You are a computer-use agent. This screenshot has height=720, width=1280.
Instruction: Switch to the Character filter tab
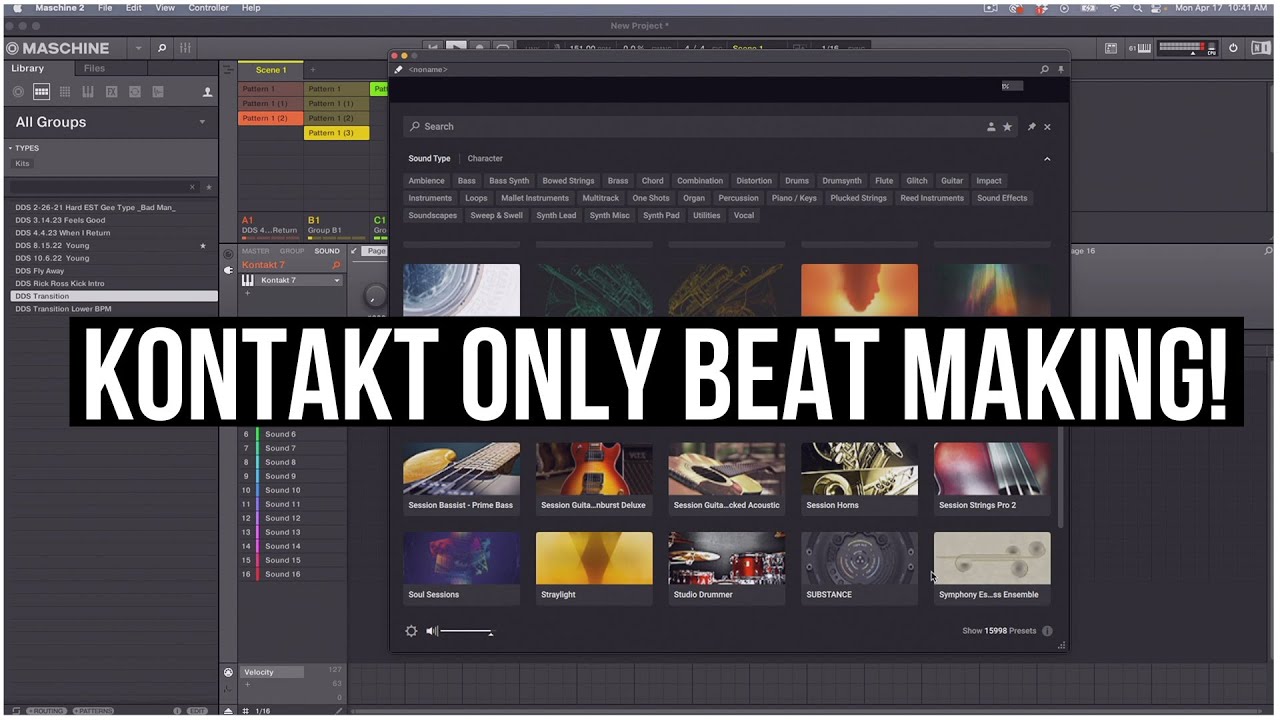[x=485, y=159]
